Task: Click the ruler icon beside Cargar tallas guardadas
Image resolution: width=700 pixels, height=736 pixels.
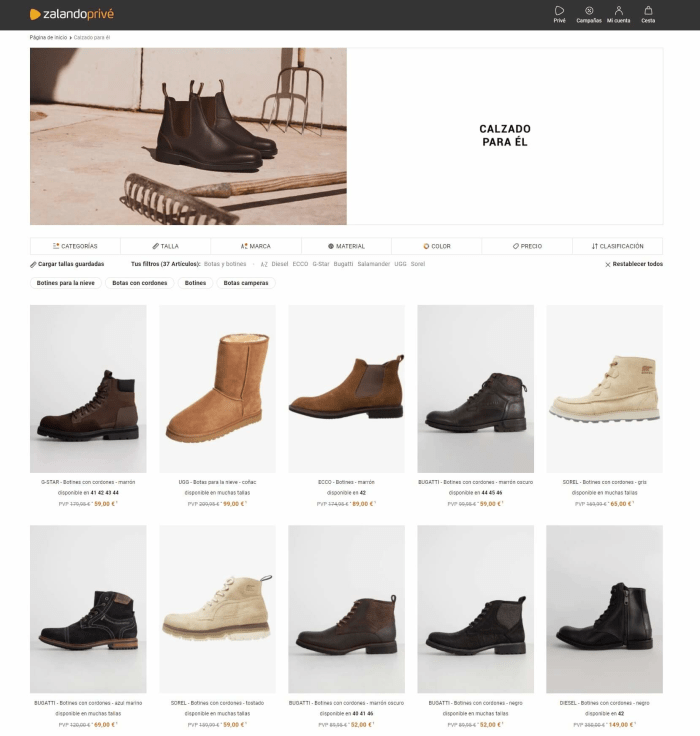Action: 33,265
